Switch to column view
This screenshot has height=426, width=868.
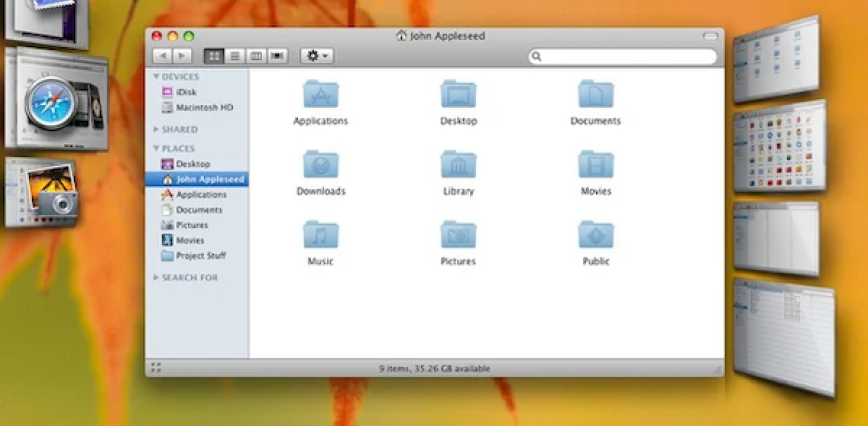[x=256, y=56]
